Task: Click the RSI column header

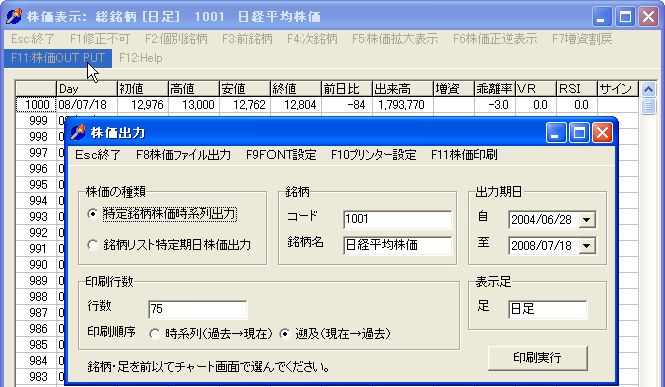Action: 577,89
